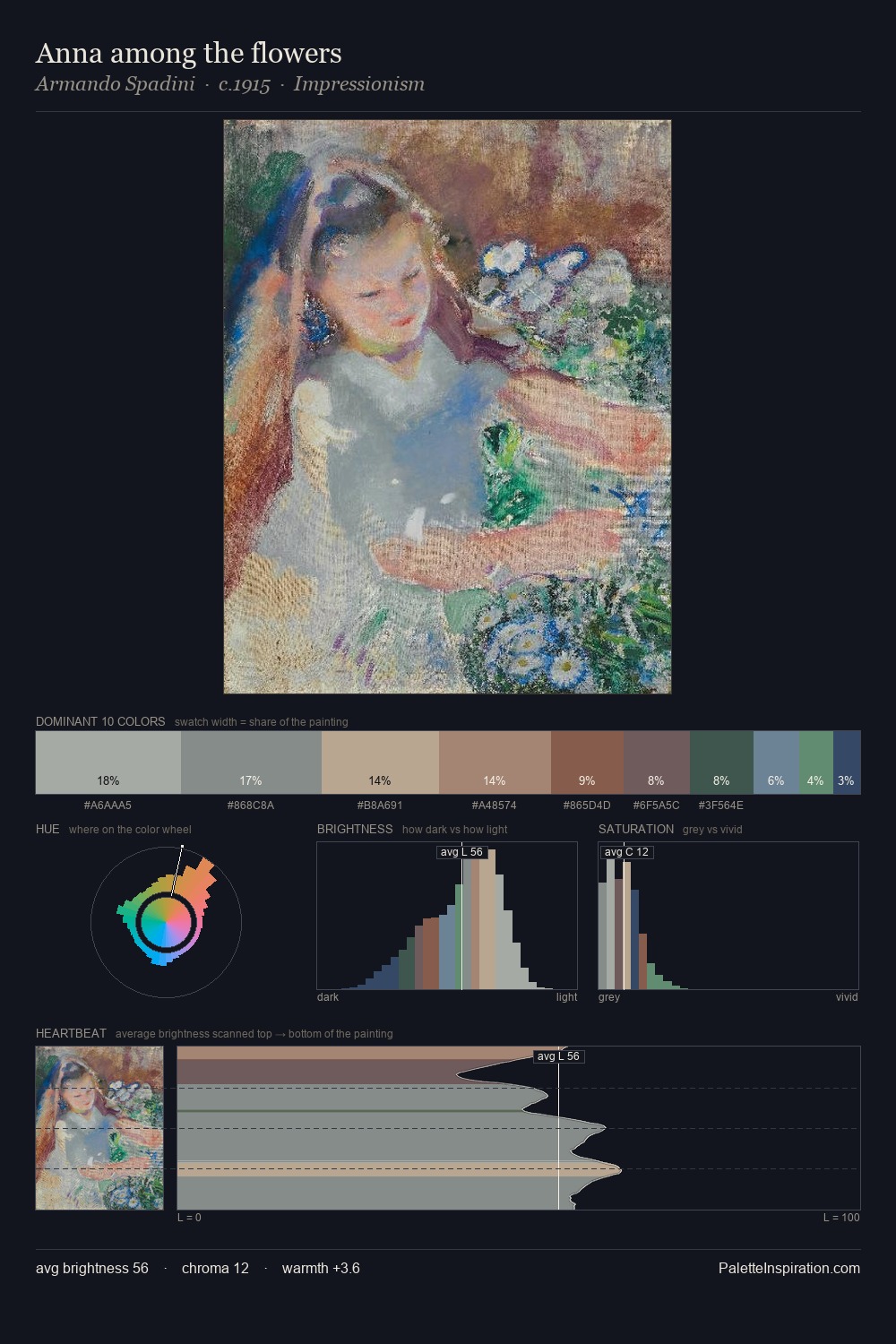Click the hex code label #A6AAA5

point(108,805)
